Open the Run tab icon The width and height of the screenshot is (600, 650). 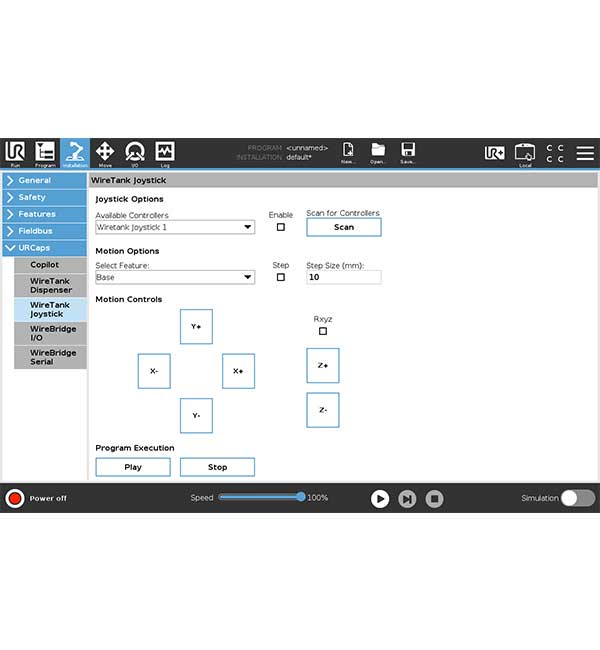click(15, 153)
